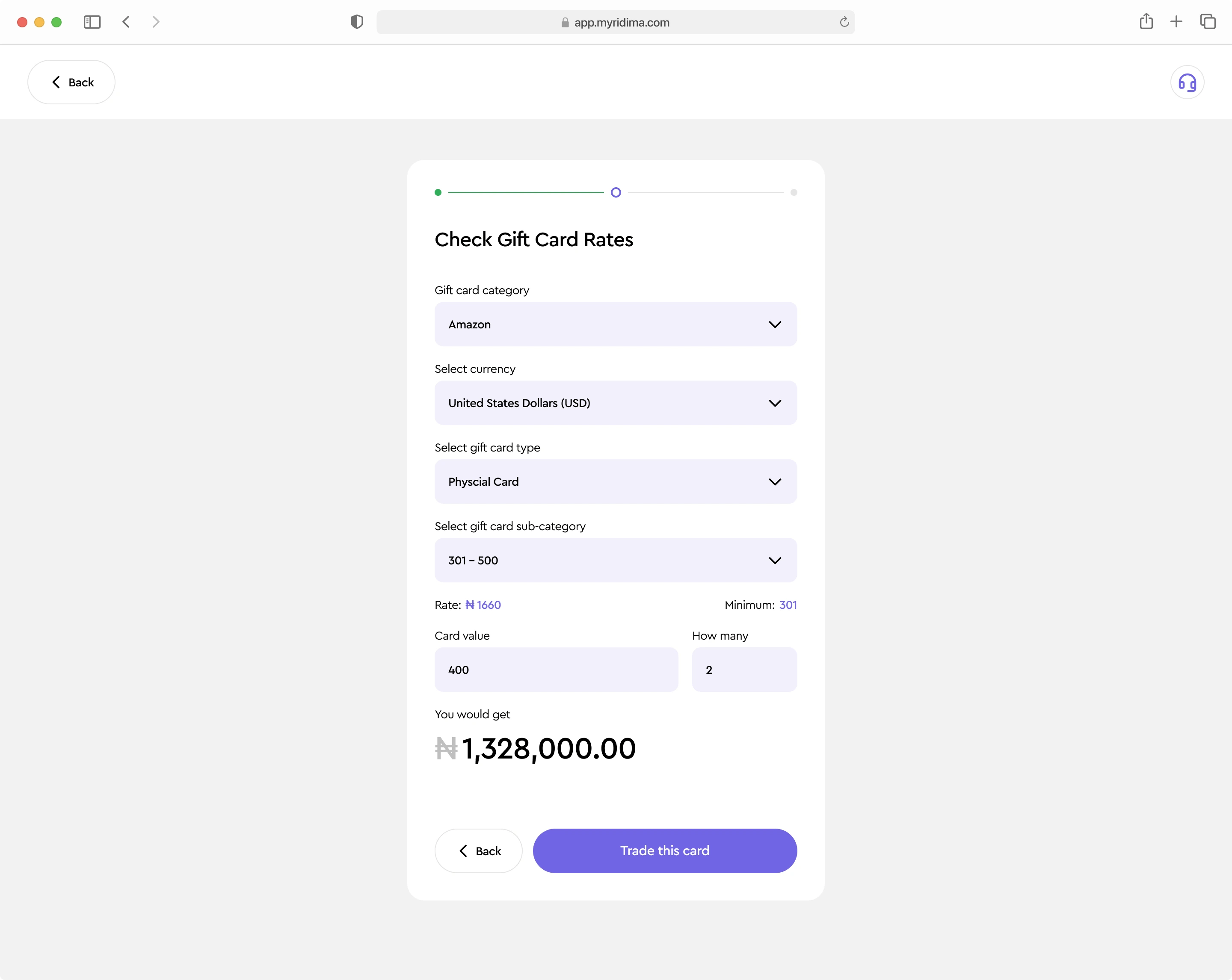The width and height of the screenshot is (1232, 980).
Task: Click the current purple step circle
Action: [x=616, y=192]
